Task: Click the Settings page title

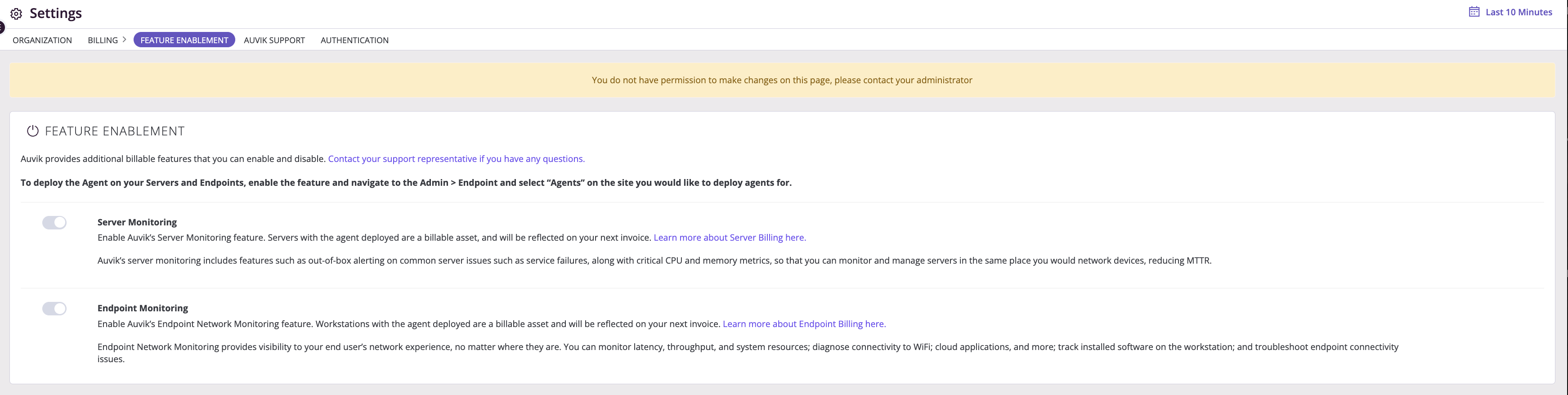Action: 55,13
